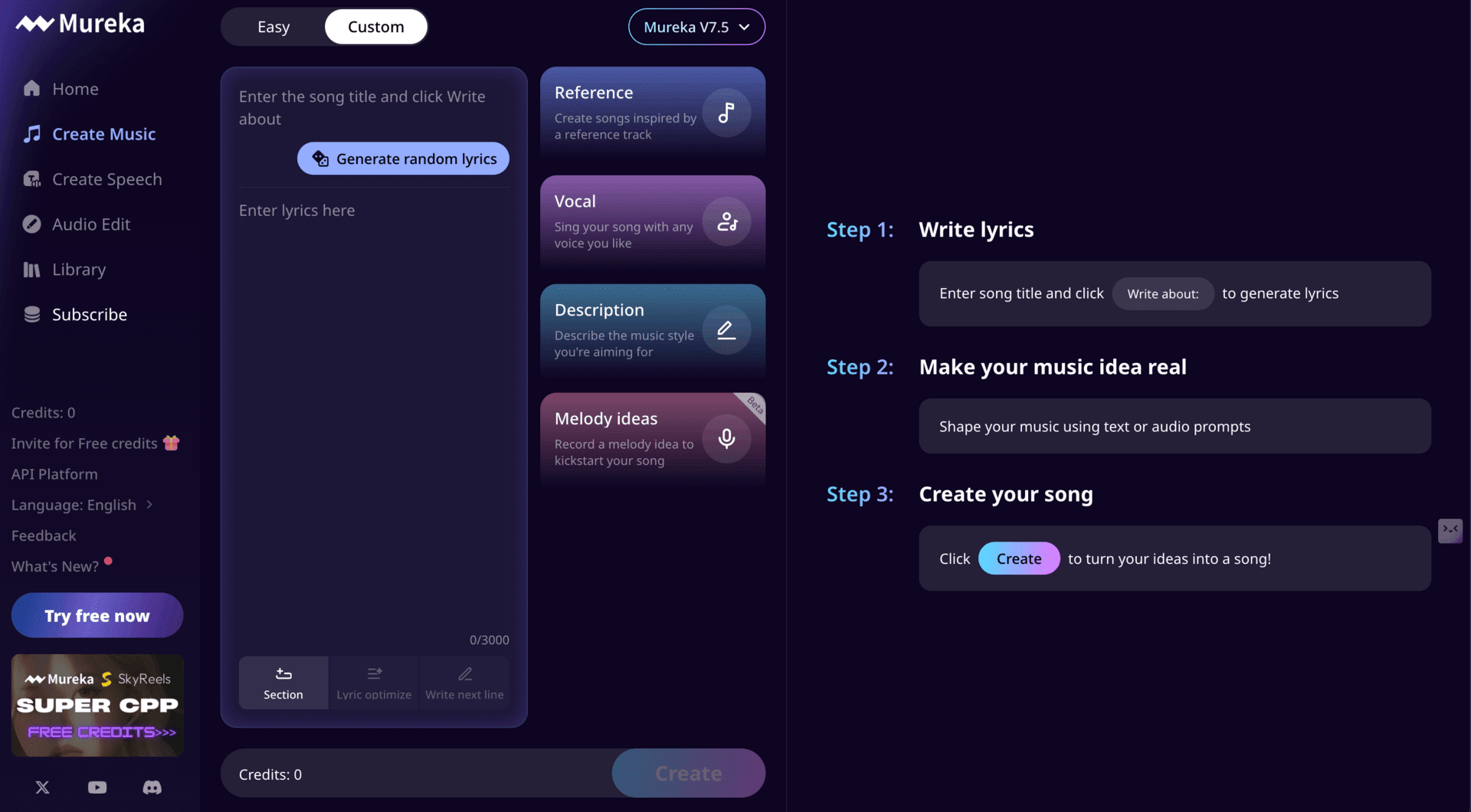Click the Reference music note icon

[726, 113]
